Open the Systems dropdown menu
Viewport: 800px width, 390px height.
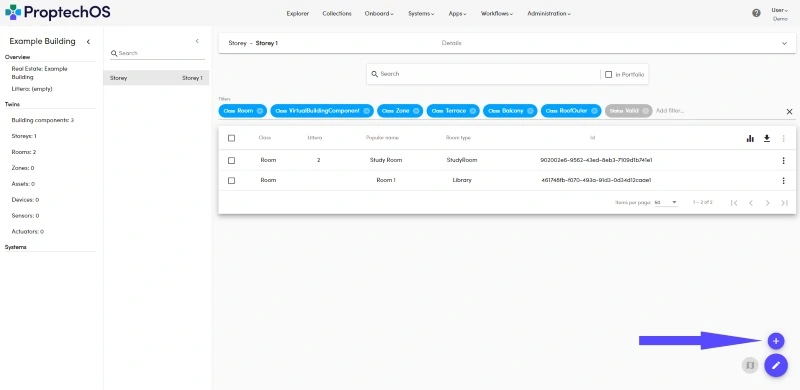(x=421, y=14)
